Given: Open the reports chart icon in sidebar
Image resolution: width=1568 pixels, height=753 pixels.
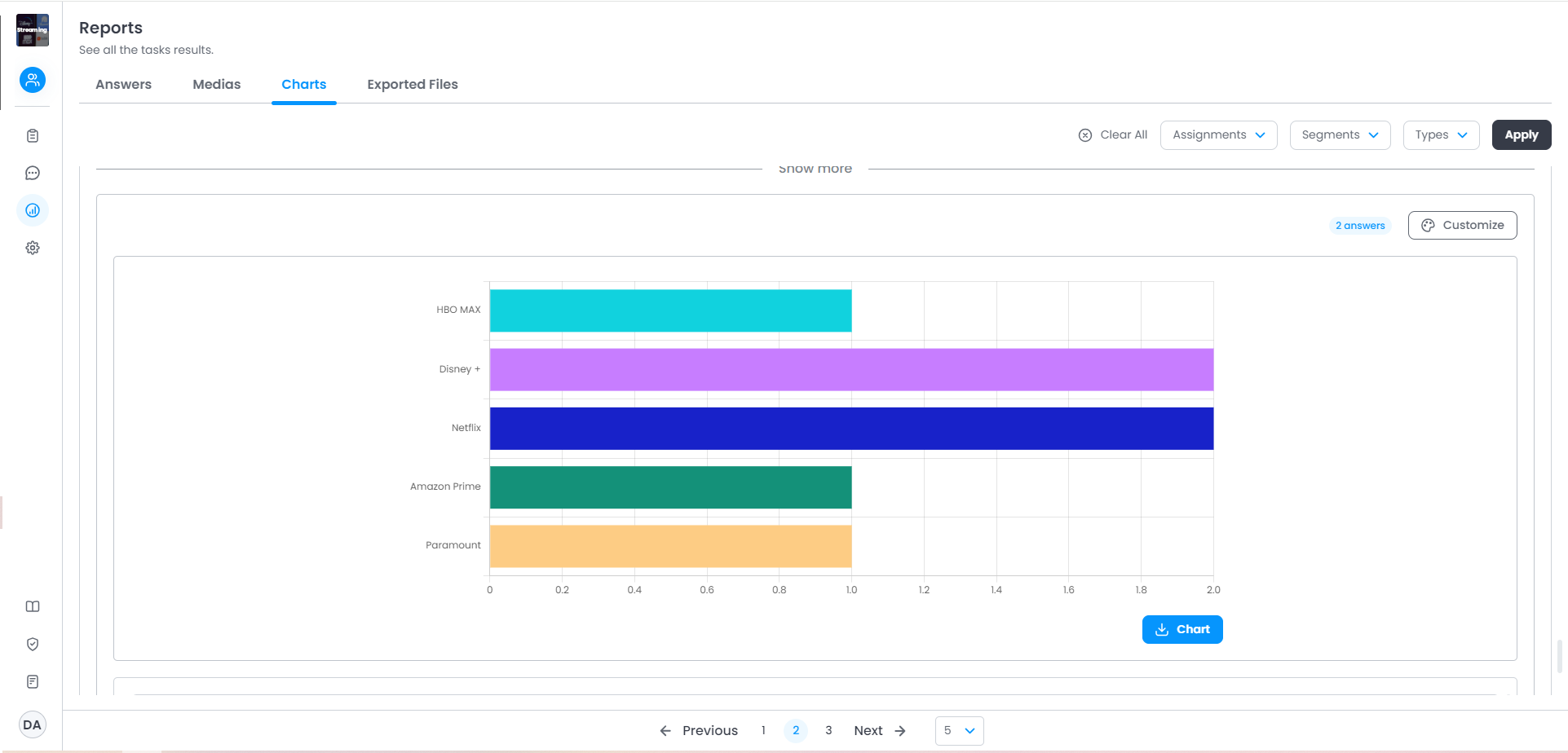Looking at the screenshot, I should 33,210.
